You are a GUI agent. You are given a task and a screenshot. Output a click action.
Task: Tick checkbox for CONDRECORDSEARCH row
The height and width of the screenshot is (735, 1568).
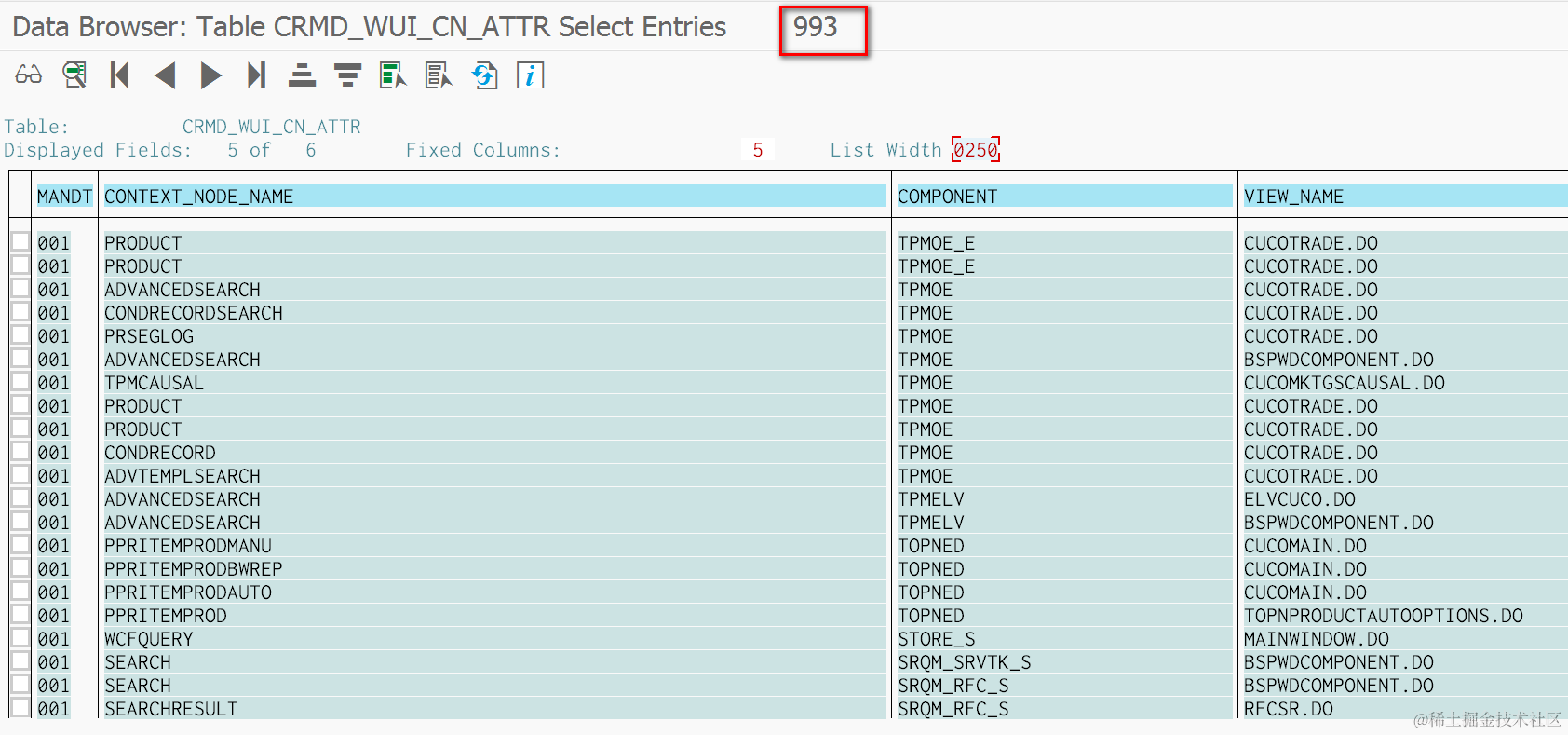click(20, 311)
